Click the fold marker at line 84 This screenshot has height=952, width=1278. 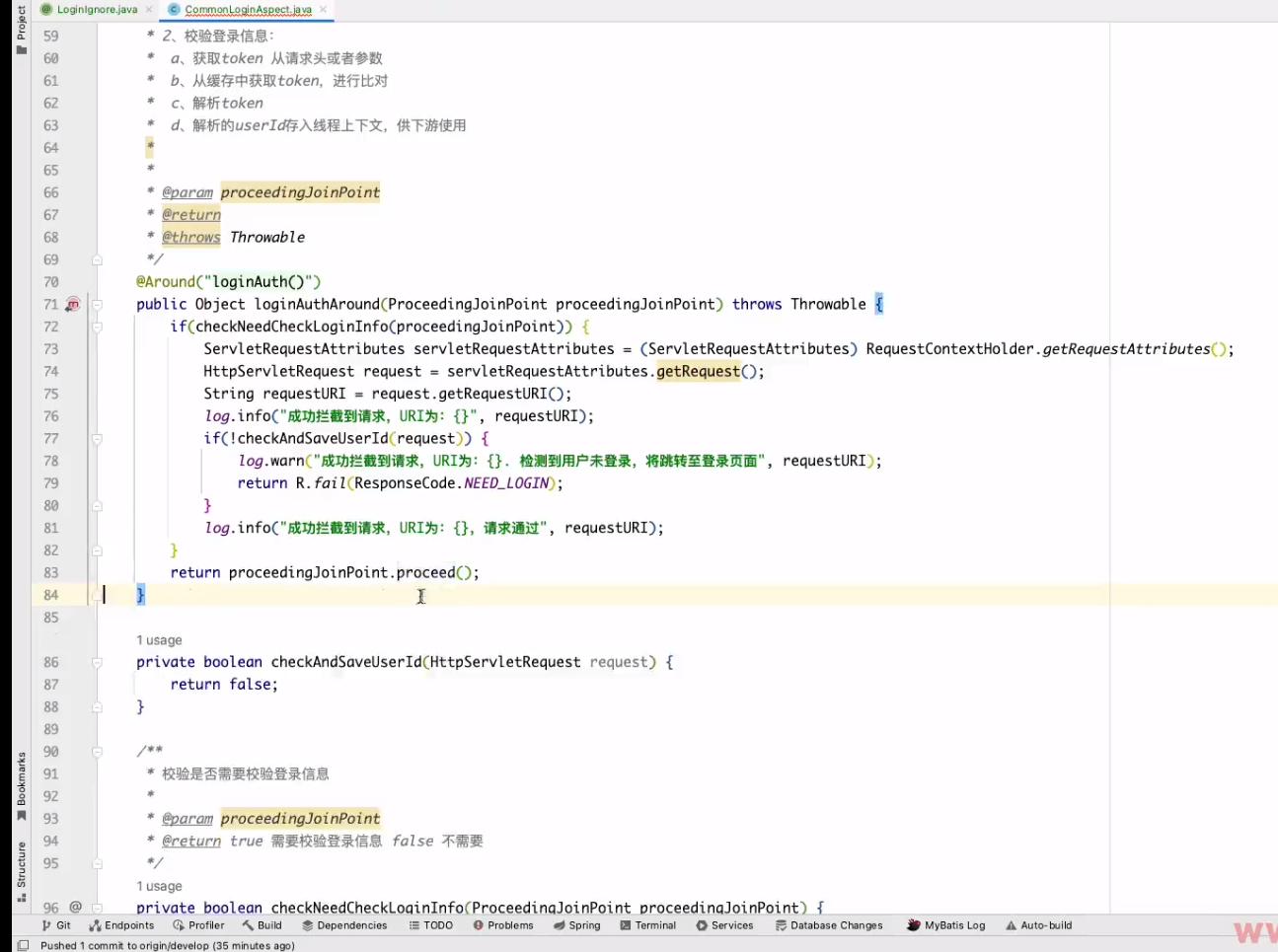pyautogui.click(x=98, y=596)
